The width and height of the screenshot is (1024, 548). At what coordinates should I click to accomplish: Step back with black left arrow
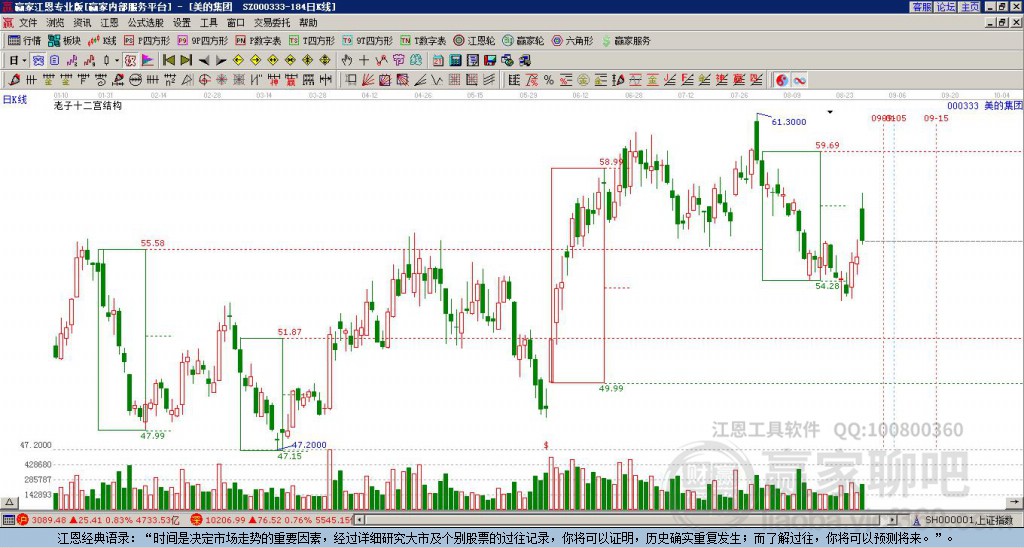pos(204,60)
